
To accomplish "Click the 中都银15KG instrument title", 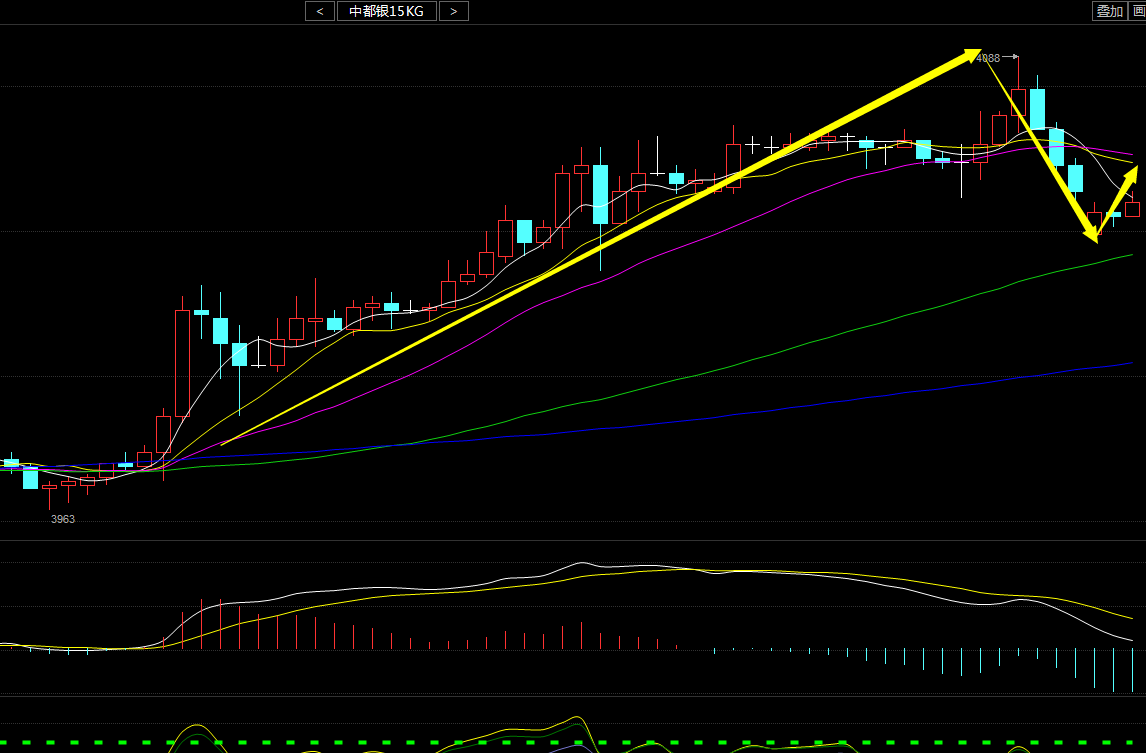I will tap(387, 11).
